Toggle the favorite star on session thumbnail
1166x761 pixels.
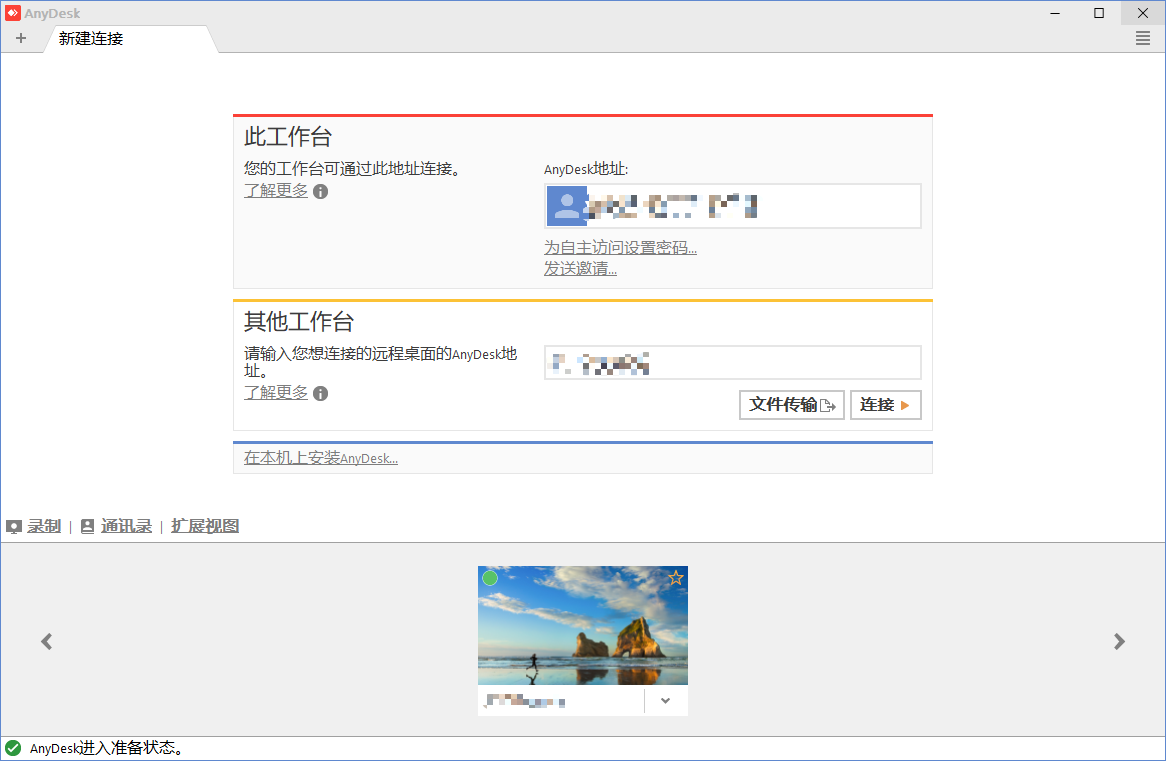[675, 577]
